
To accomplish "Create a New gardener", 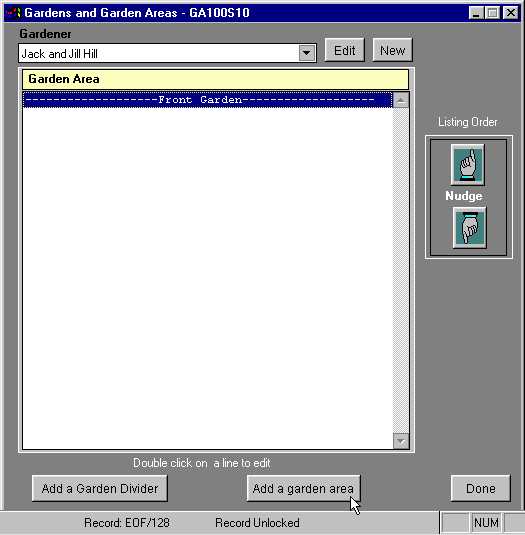I will (392, 50).
